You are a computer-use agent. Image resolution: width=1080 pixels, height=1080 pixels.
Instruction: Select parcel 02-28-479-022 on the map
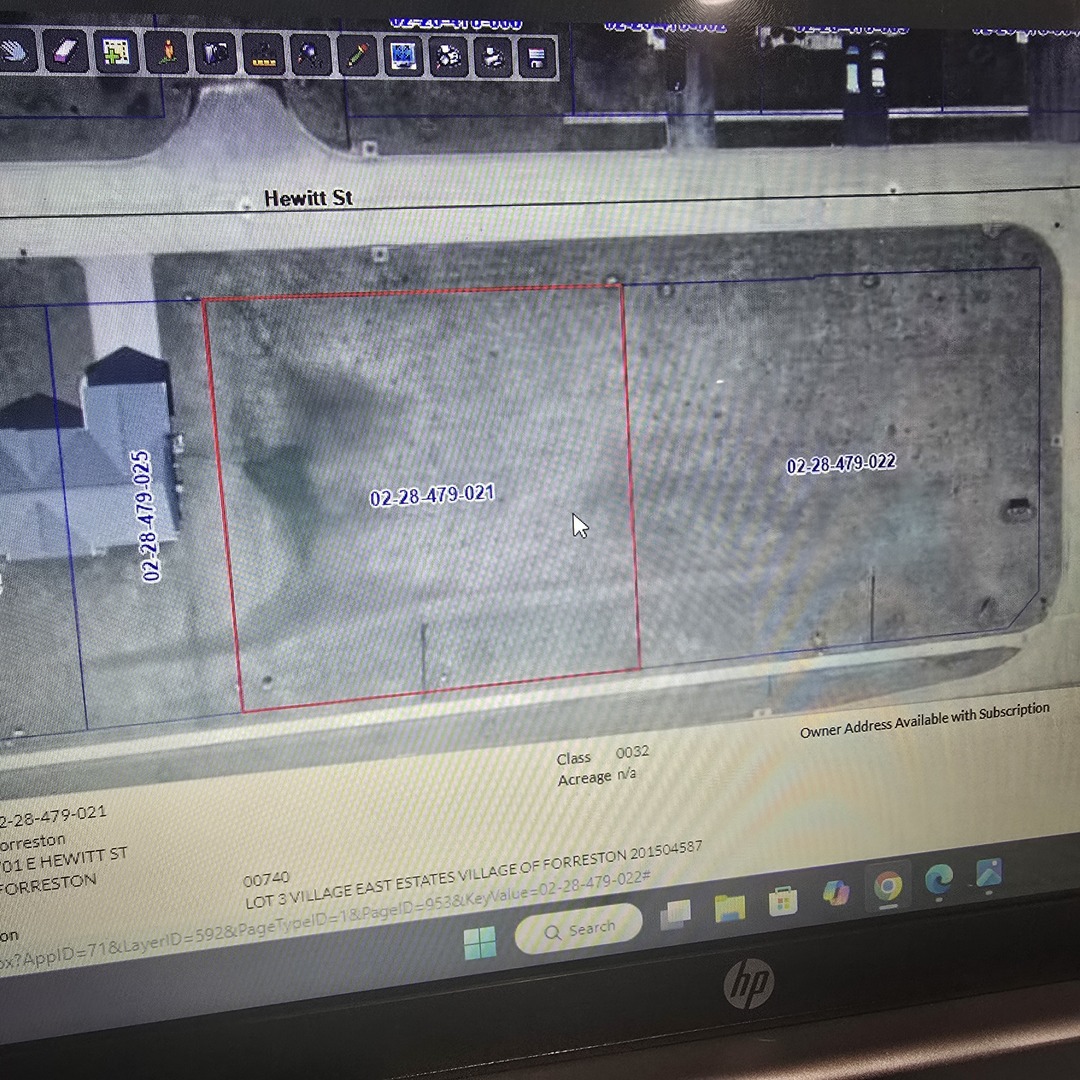(840, 463)
